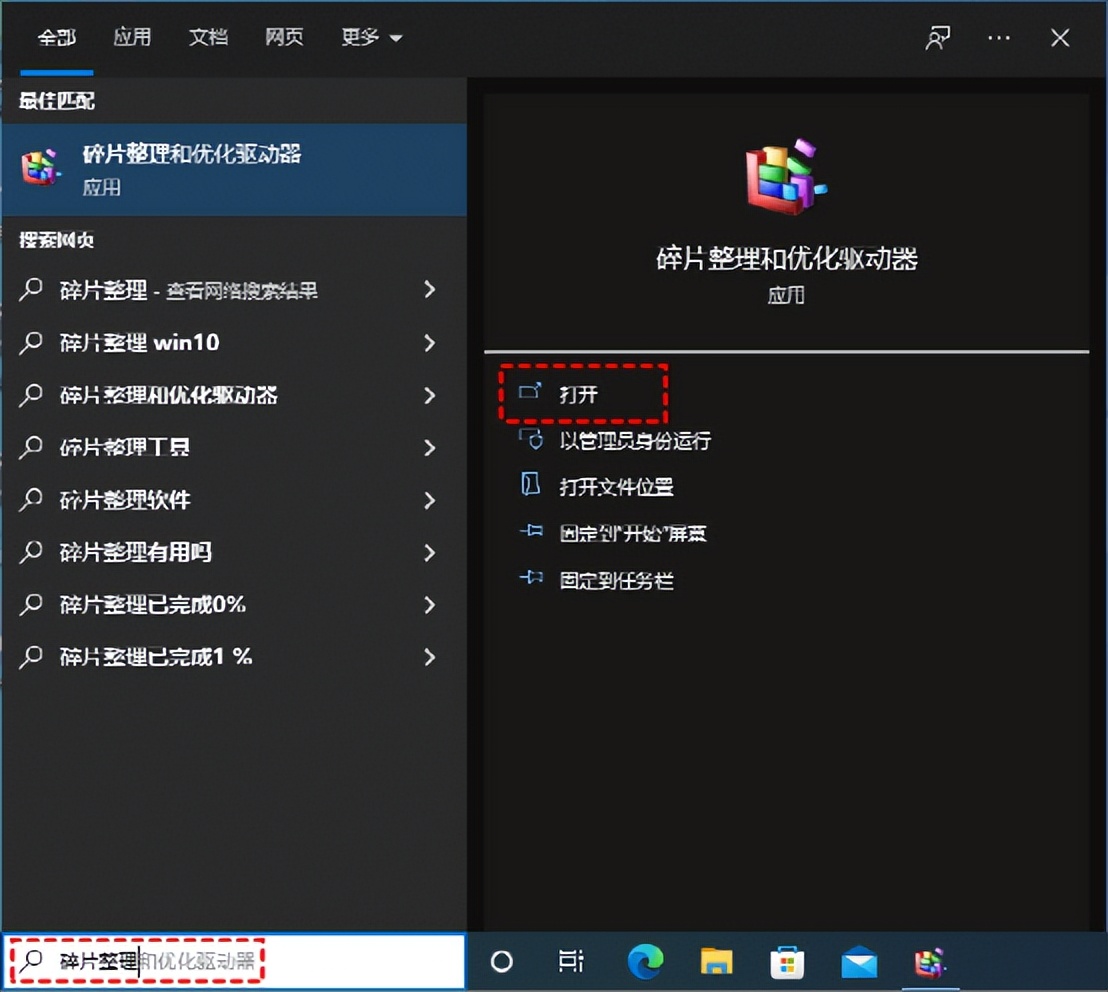Expand the 碎片整理 win10 suggestion arrow
Image resolution: width=1108 pixels, height=992 pixels.
pos(430,343)
